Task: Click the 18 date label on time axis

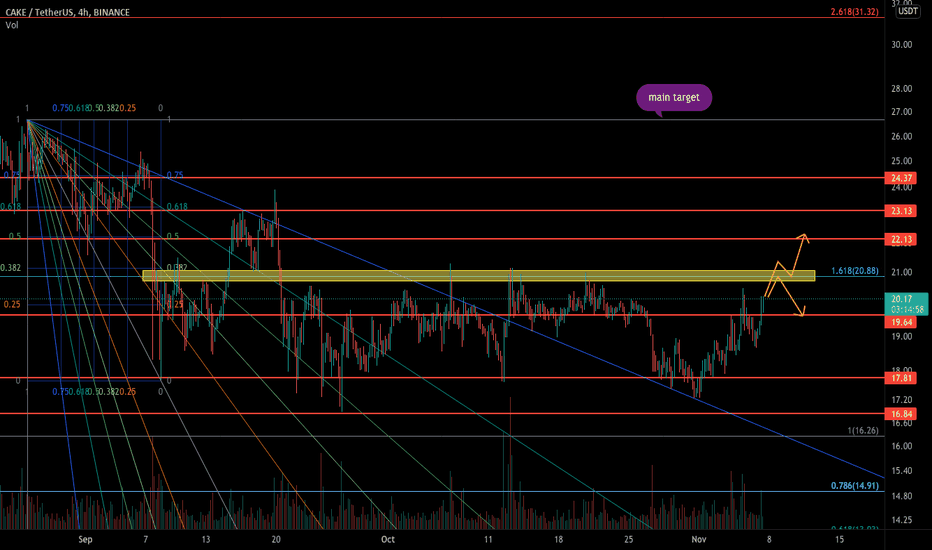Action: [558, 539]
